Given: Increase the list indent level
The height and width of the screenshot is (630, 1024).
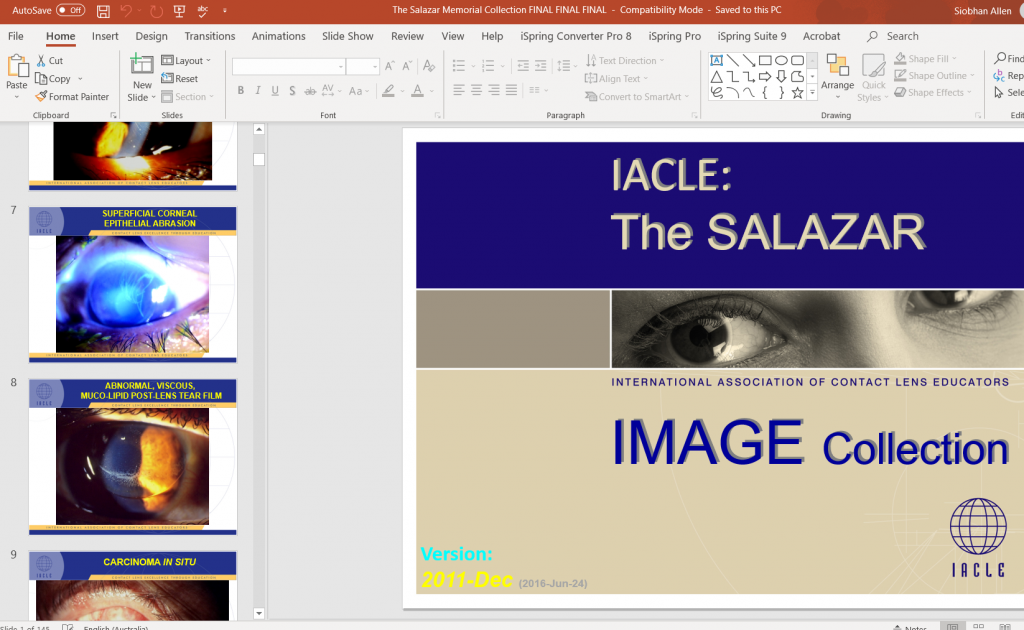Looking at the screenshot, I should pos(541,66).
